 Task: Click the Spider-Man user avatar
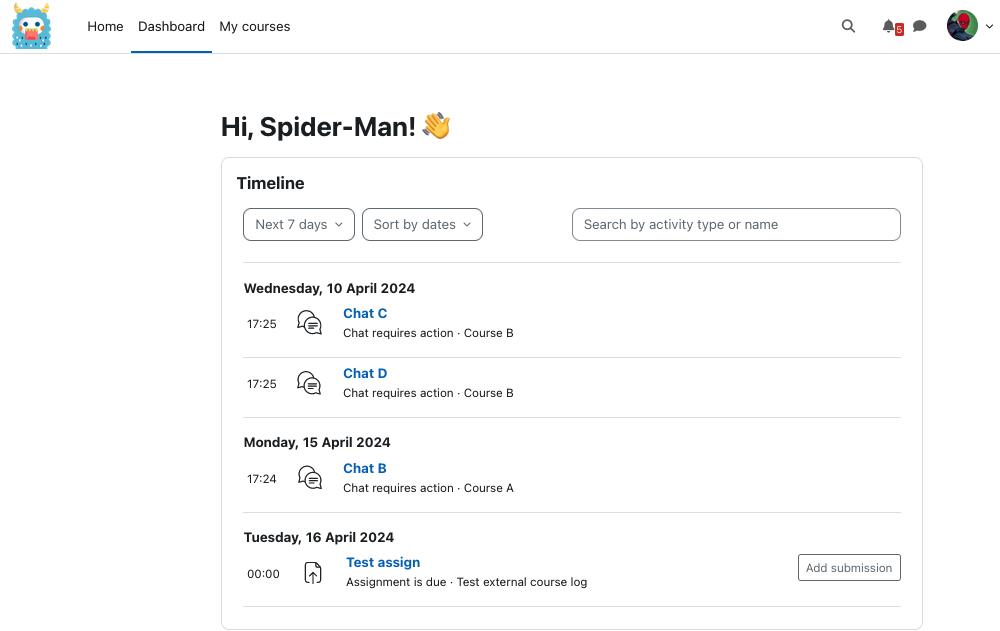[x=962, y=26]
